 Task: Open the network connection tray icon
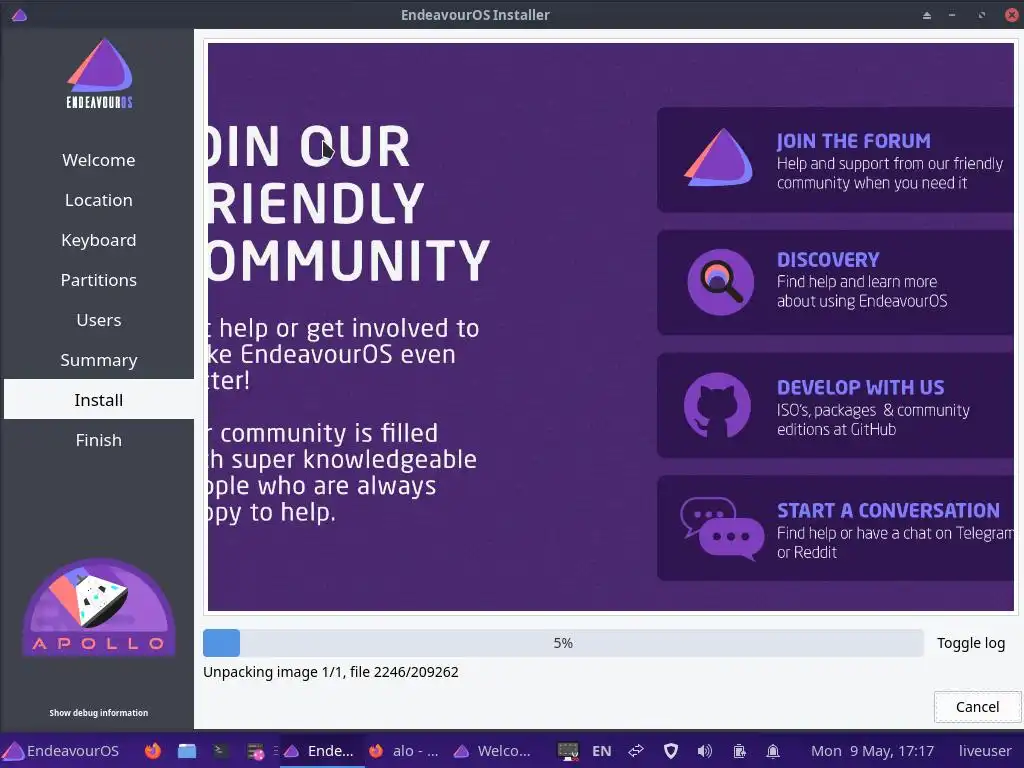click(x=636, y=751)
